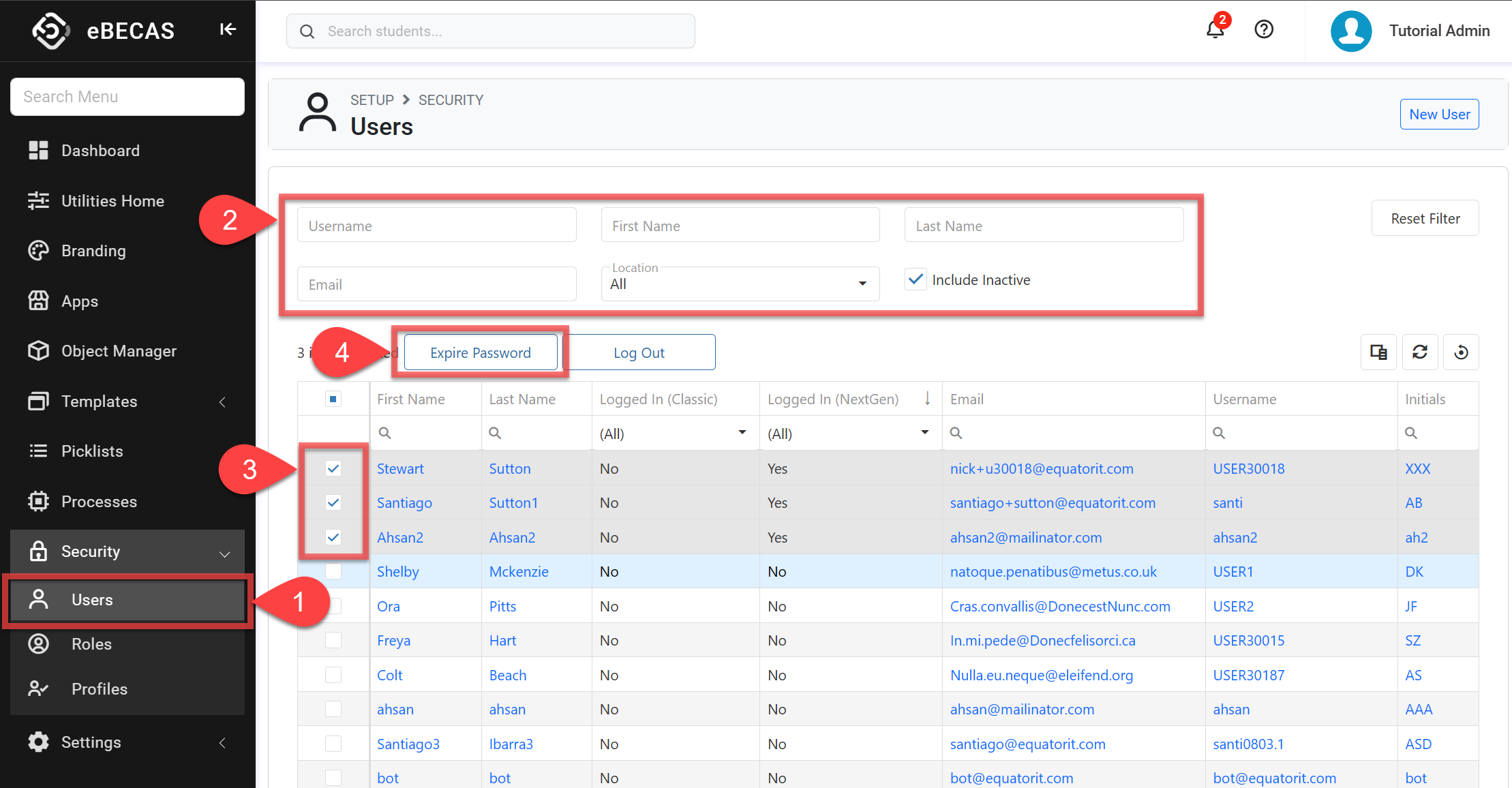Click the Expire Password button
This screenshot has width=1512, height=788.
pyautogui.click(x=480, y=352)
